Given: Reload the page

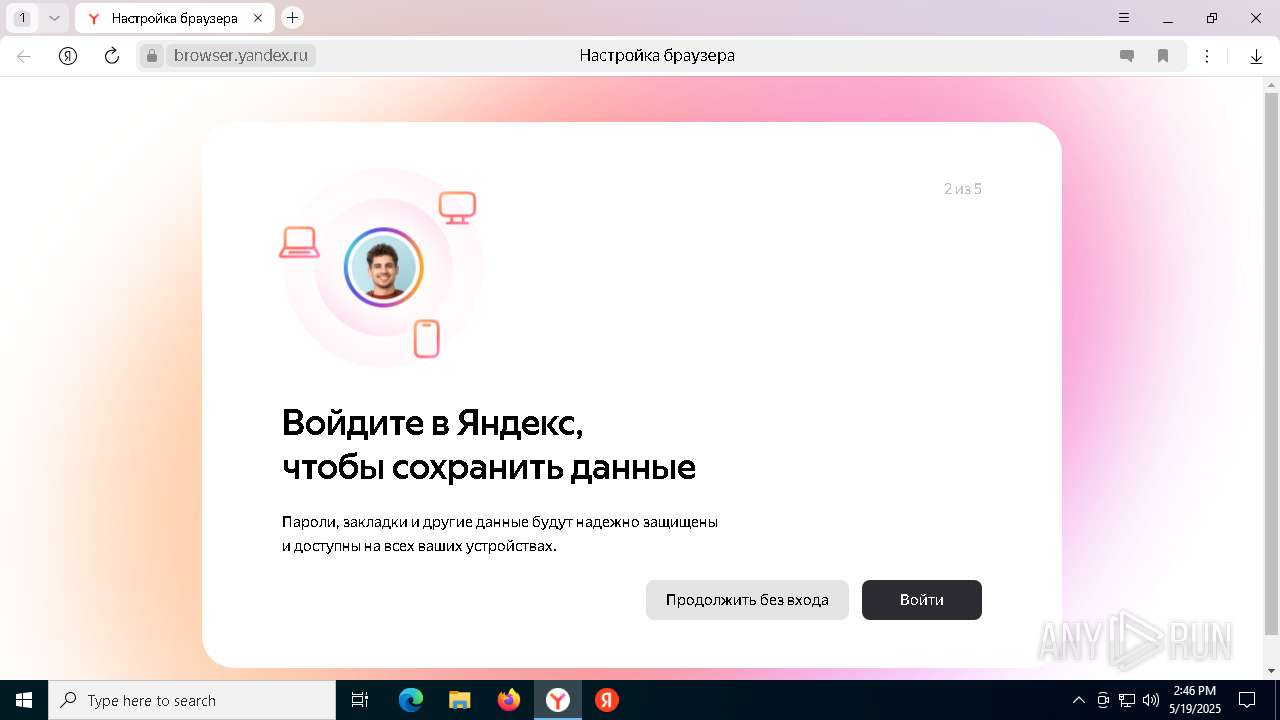Looking at the screenshot, I should 112,56.
